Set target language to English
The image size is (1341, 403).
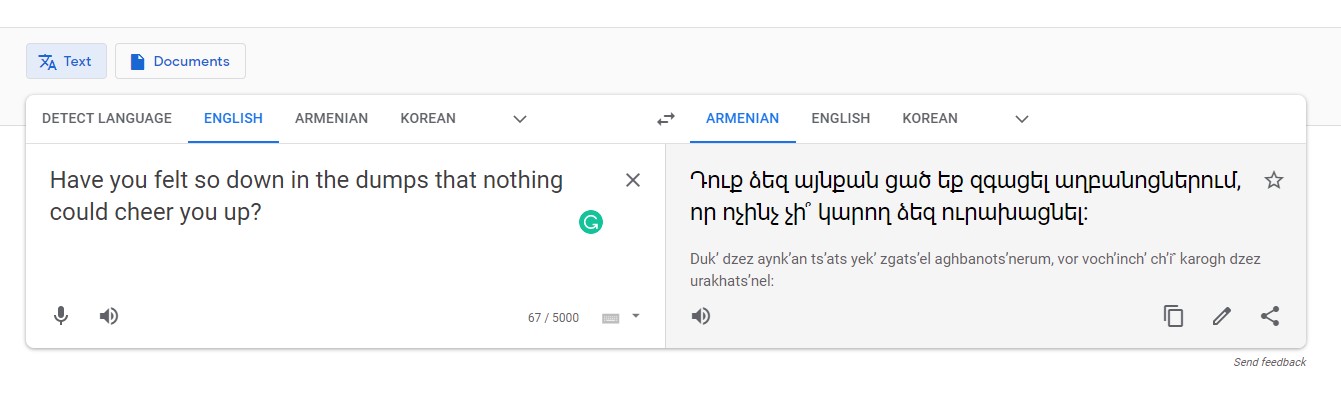pyautogui.click(x=840, y=118)
